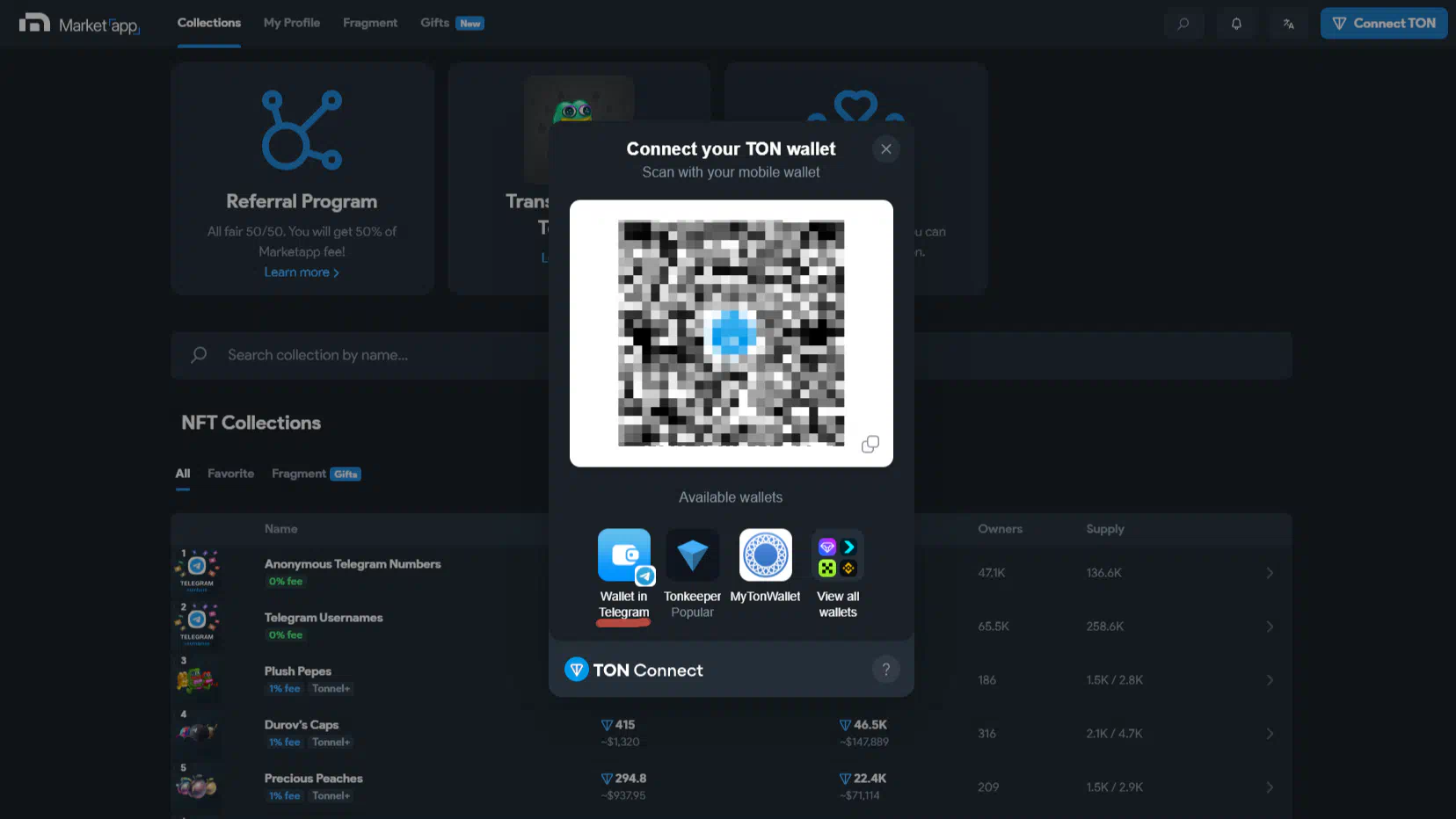The width and height of the screenshot is (1456, 819).
Task: Click the Connect TON button
Action: [1384, 24]
